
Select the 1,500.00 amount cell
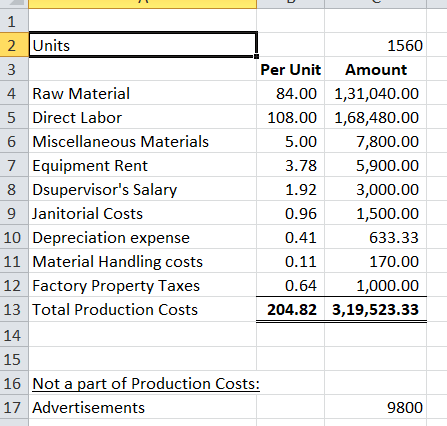(x=375, y=213)
